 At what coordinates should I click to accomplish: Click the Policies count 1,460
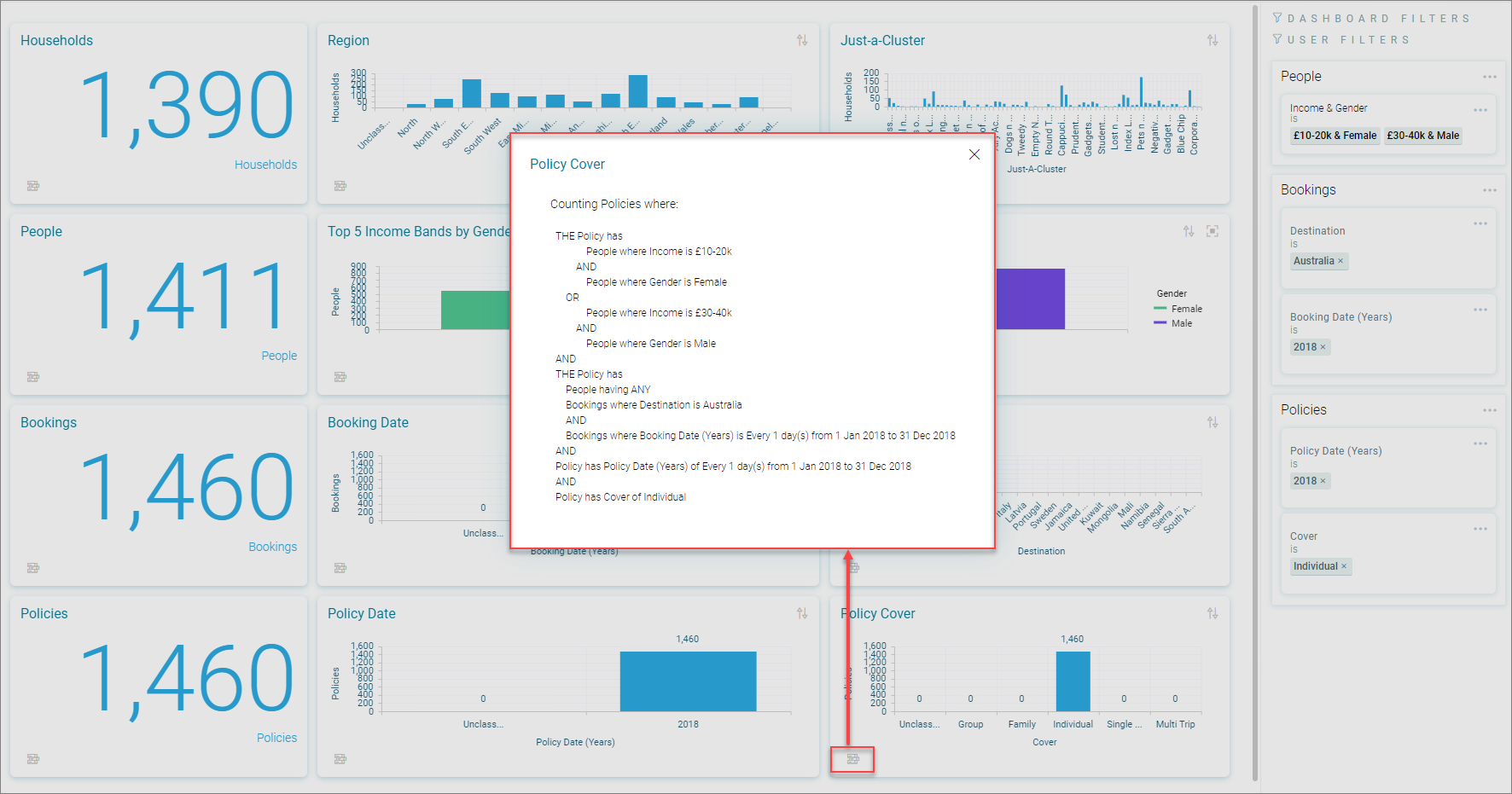coord(187,678)
